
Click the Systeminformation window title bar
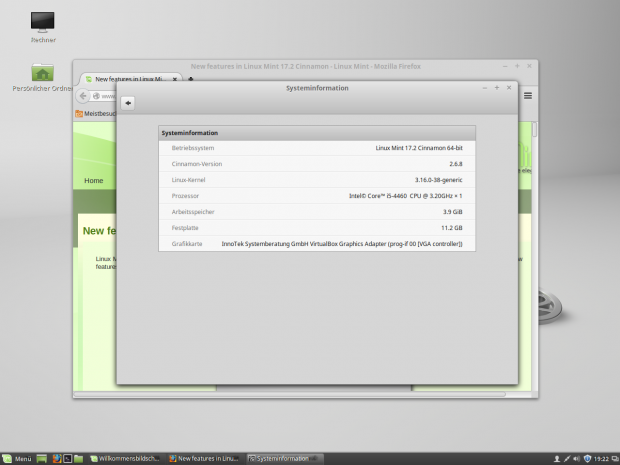(317, 88)
